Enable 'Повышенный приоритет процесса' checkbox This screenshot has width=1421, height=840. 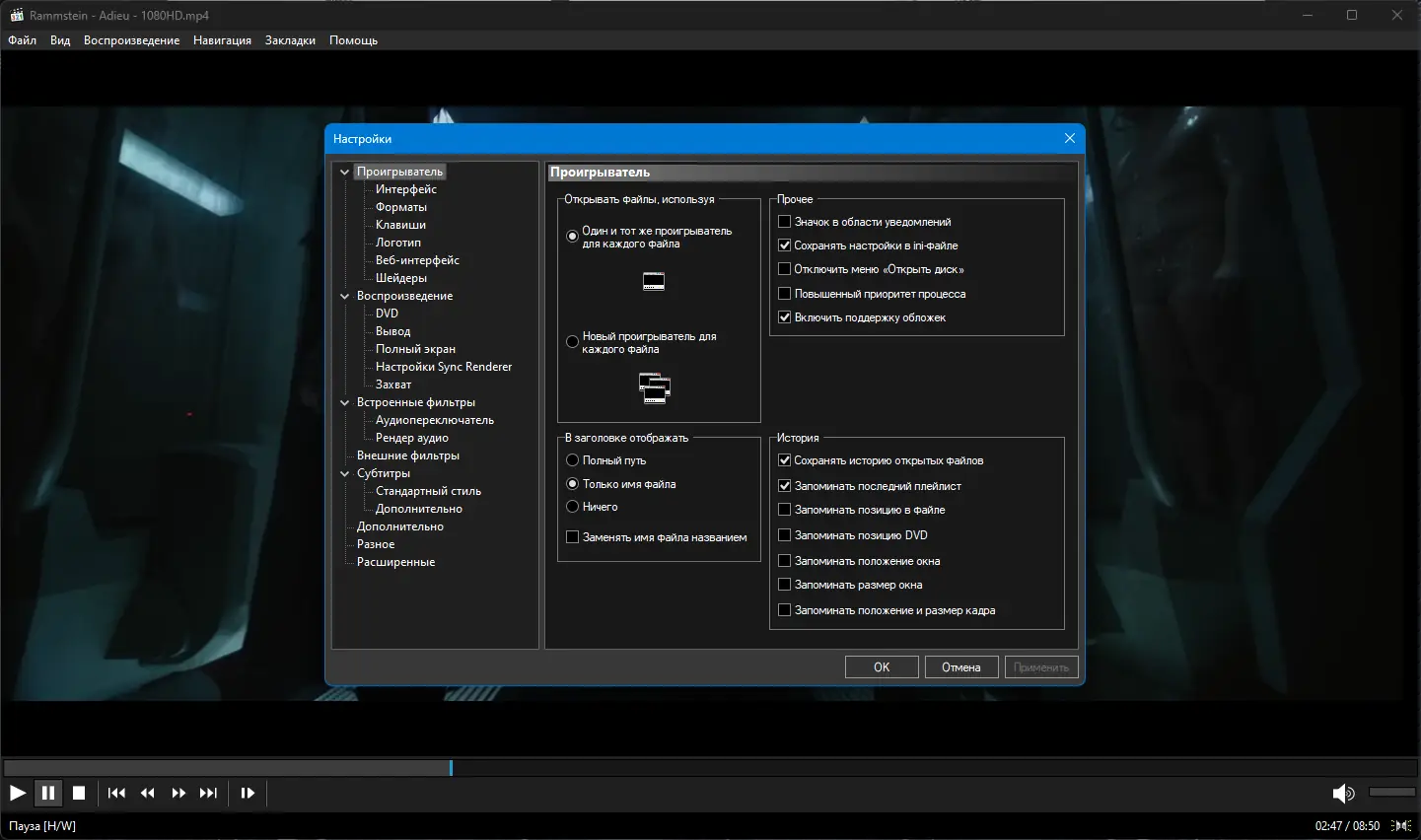785,294
